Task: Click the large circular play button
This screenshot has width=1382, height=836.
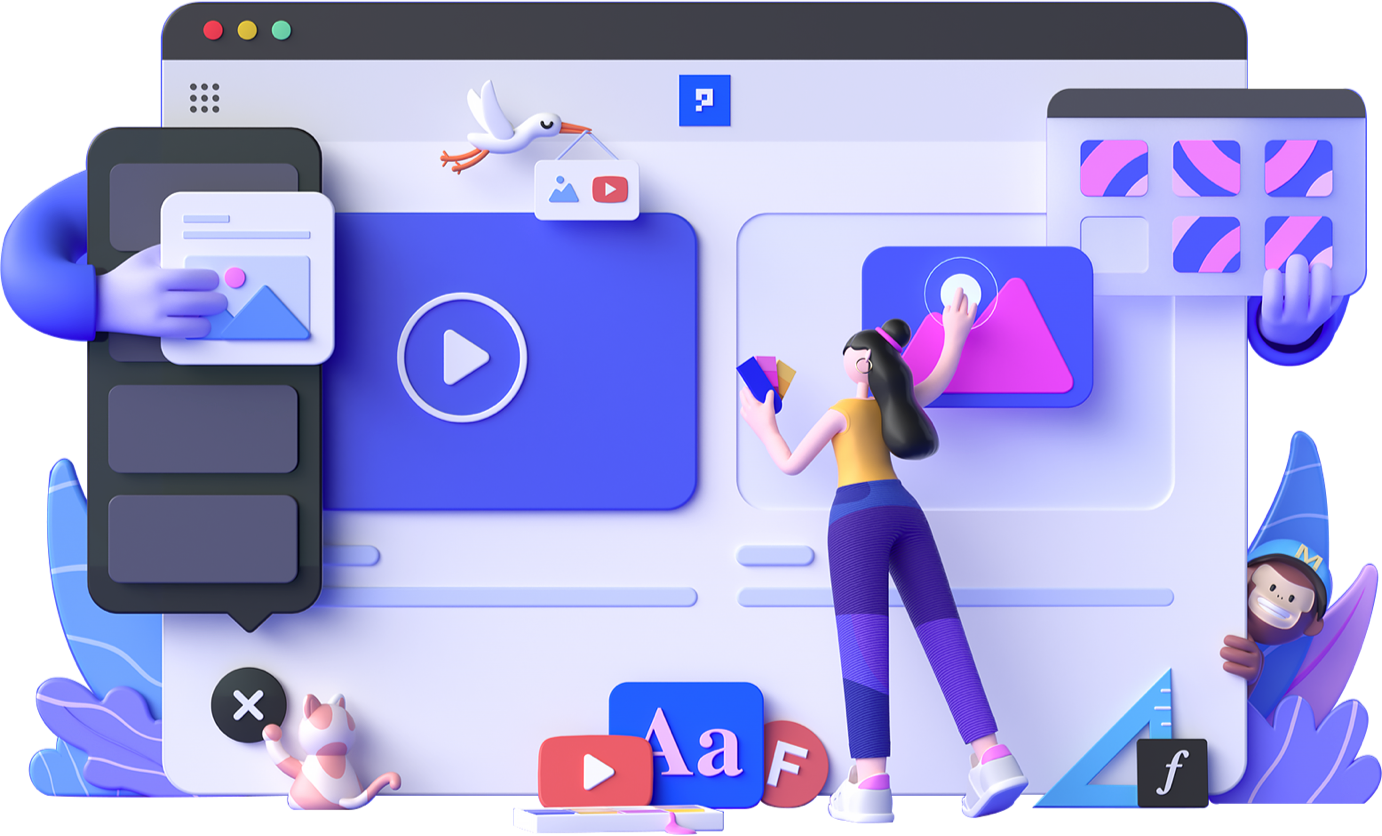Action: (x=462, y=357)
